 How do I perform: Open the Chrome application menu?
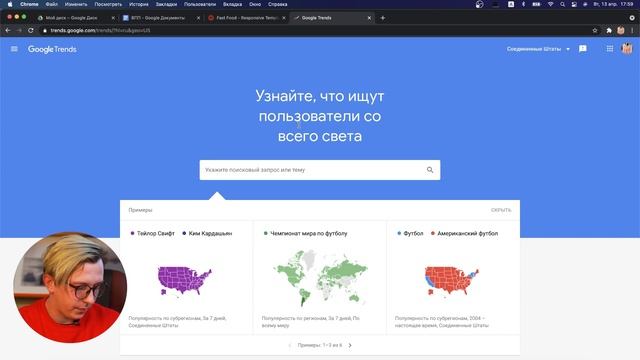pos(29,4)
